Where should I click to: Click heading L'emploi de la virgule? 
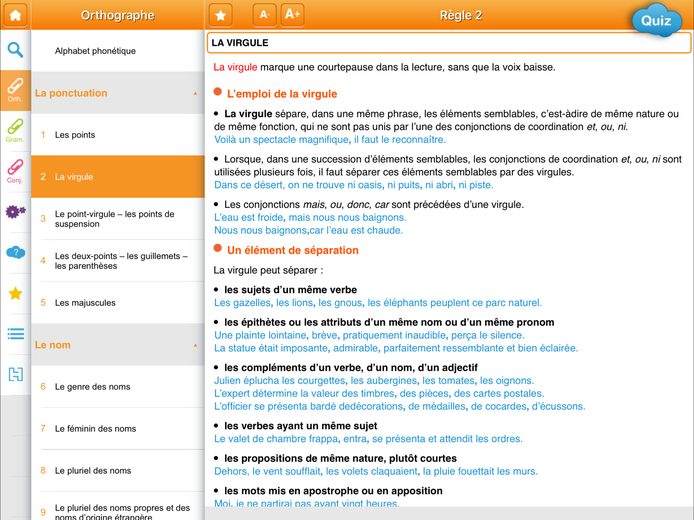click(282, 94)
